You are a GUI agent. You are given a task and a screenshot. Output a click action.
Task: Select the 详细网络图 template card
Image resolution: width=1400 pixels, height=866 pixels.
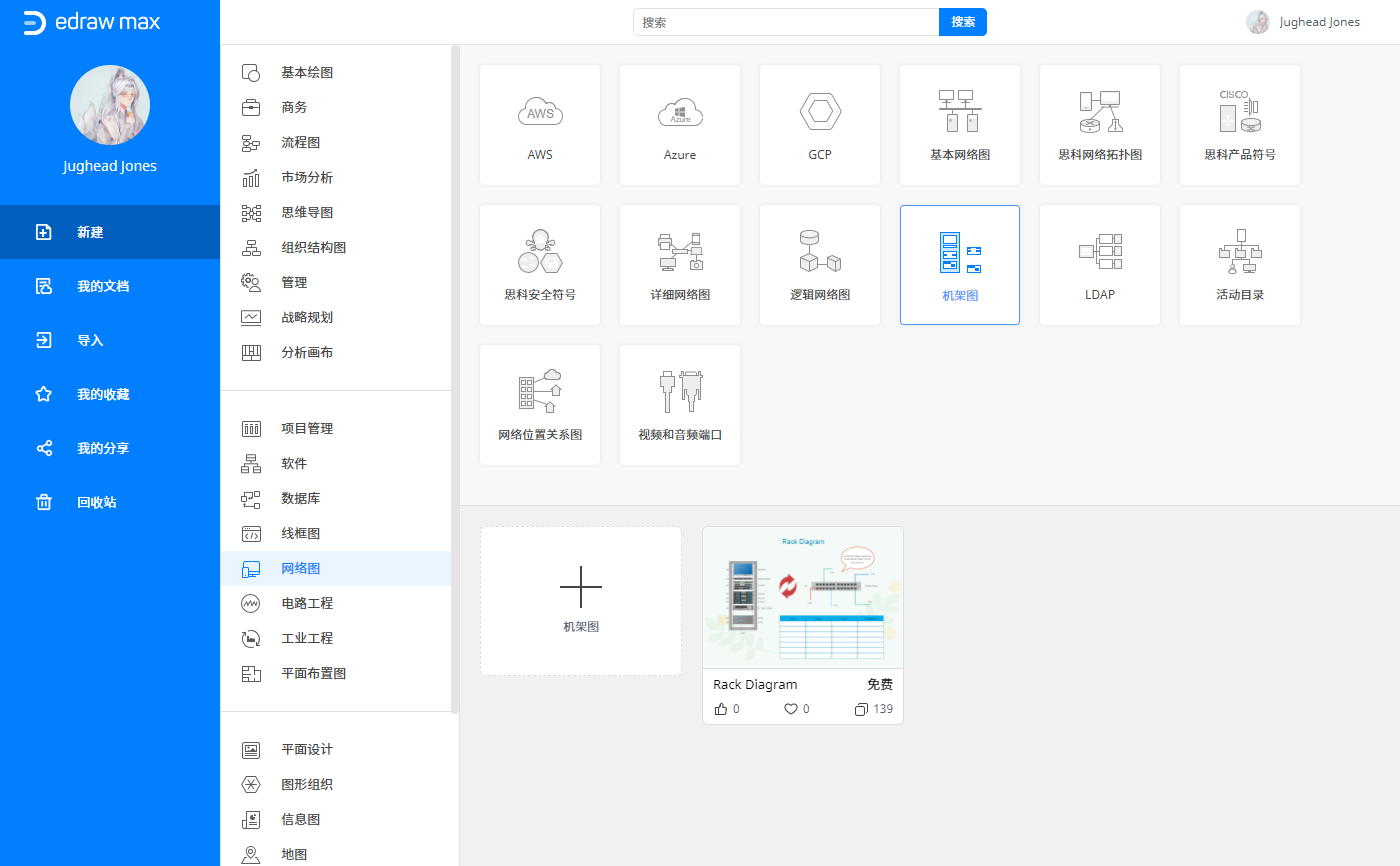pos(680,265)
